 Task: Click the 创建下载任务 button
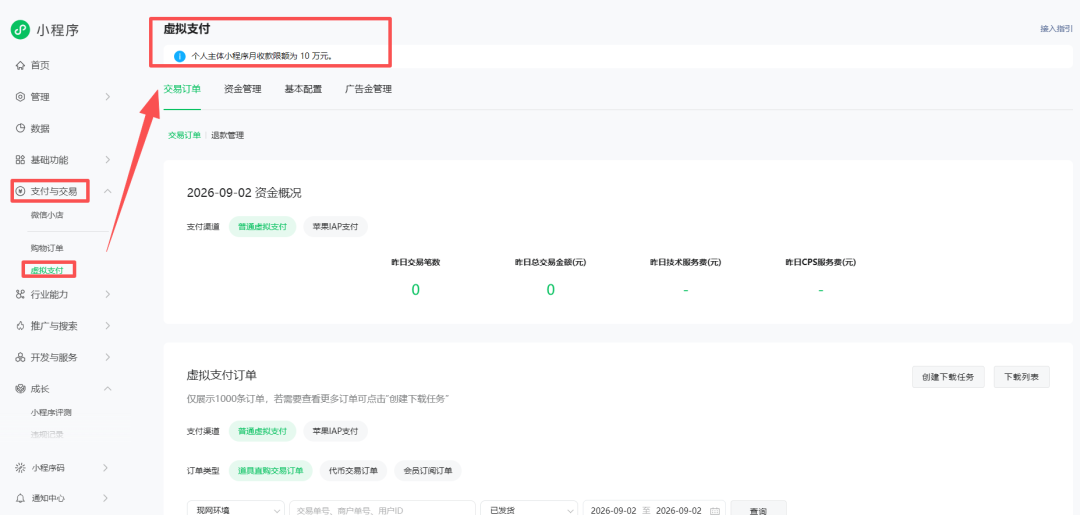pos(948,377)
